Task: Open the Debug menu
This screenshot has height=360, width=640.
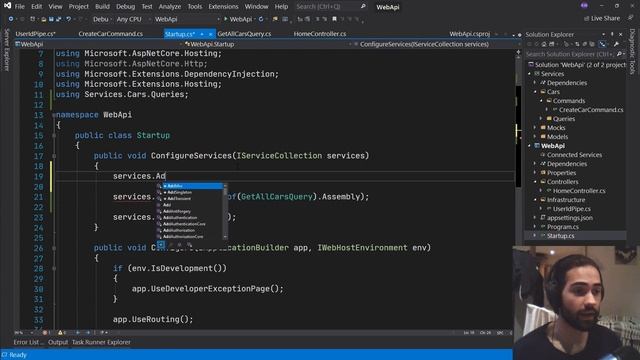Action: [x=125, y=7]
